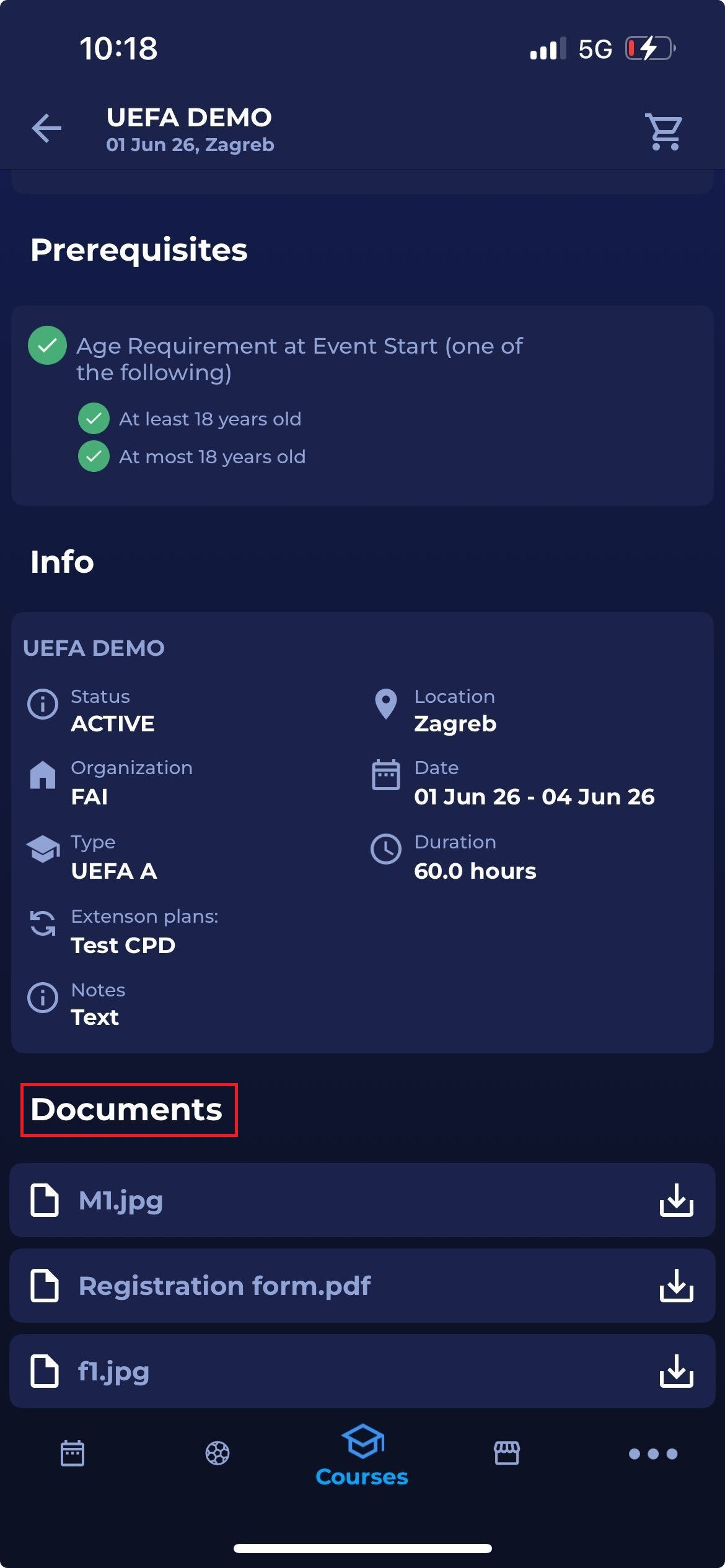
Task: Open the shopping cart
Action: (x=664, y=131)
